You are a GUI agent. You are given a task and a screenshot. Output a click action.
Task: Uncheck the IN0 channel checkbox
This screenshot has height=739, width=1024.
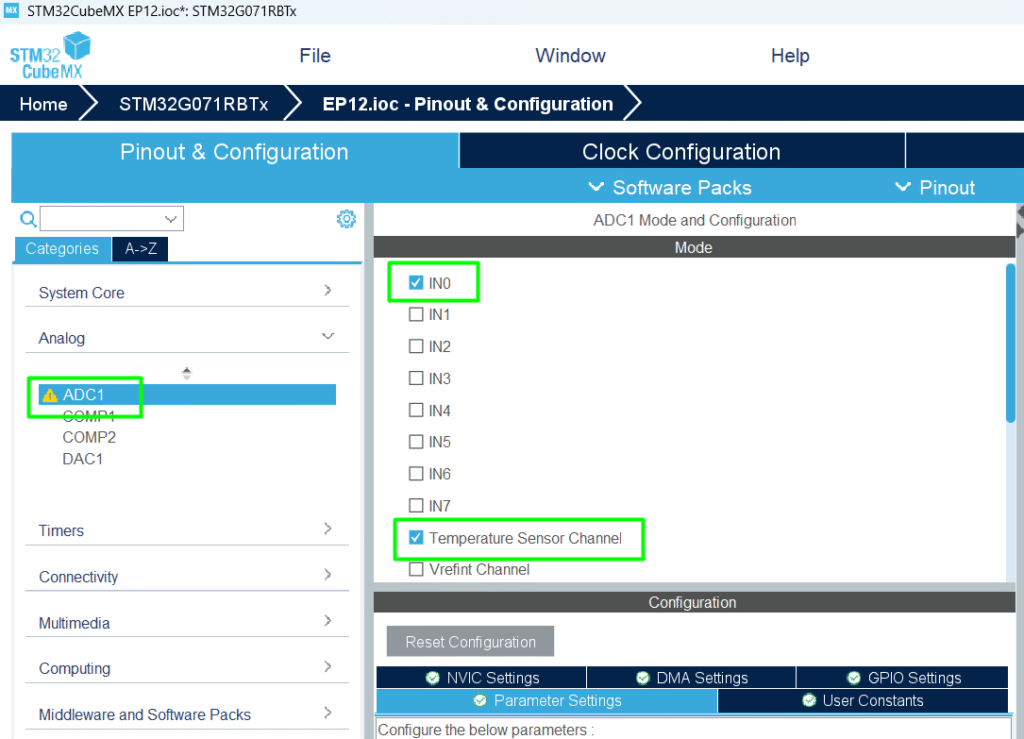[x=416, y=283]
